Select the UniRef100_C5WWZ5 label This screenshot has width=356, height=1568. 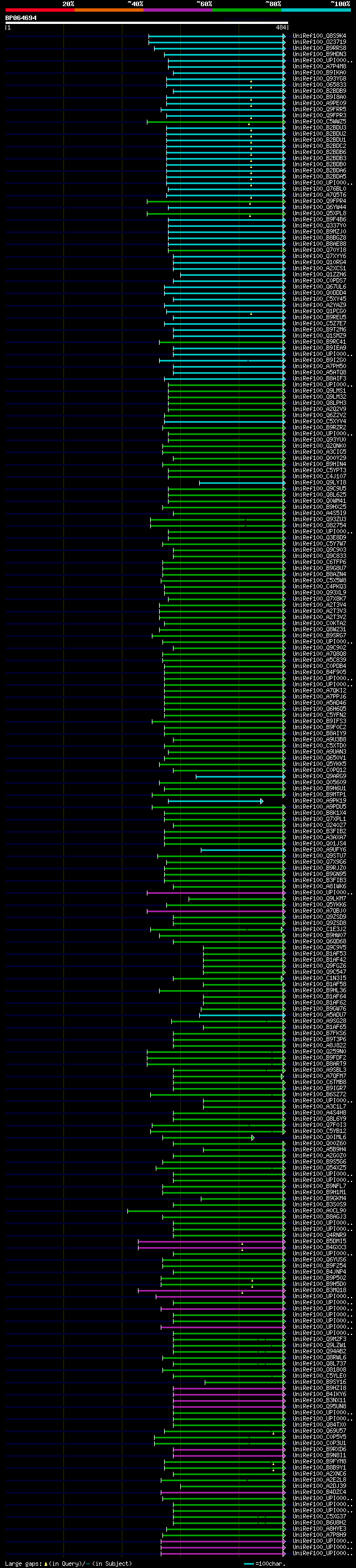[x=319, y=122]
